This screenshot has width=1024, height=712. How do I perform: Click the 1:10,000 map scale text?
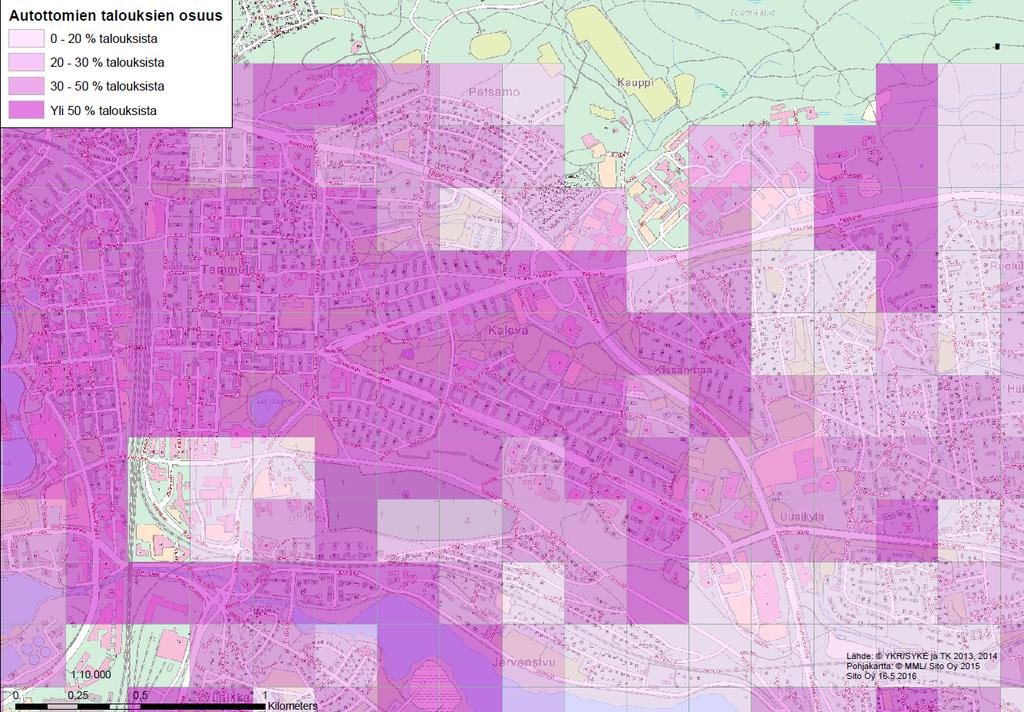pos(90,674)
